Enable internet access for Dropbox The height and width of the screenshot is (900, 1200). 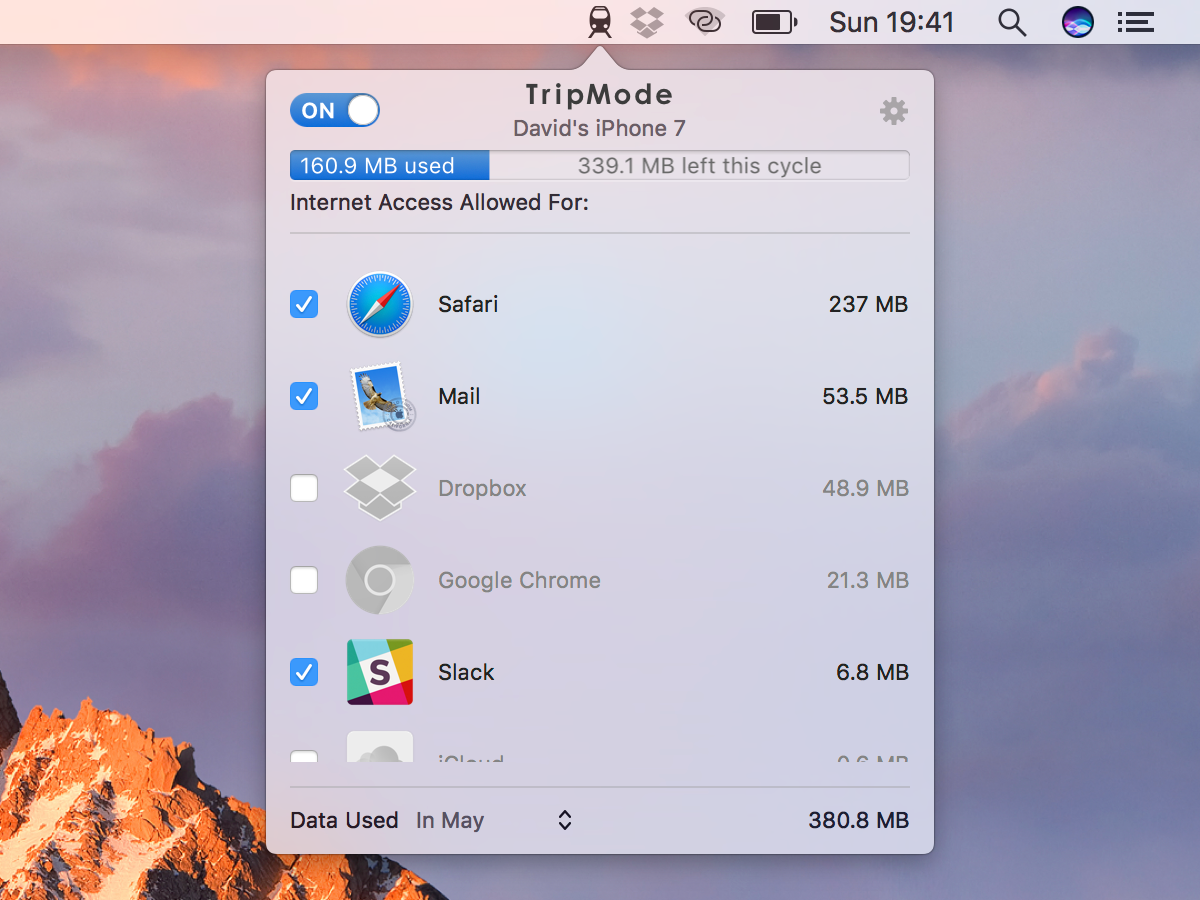304,488
